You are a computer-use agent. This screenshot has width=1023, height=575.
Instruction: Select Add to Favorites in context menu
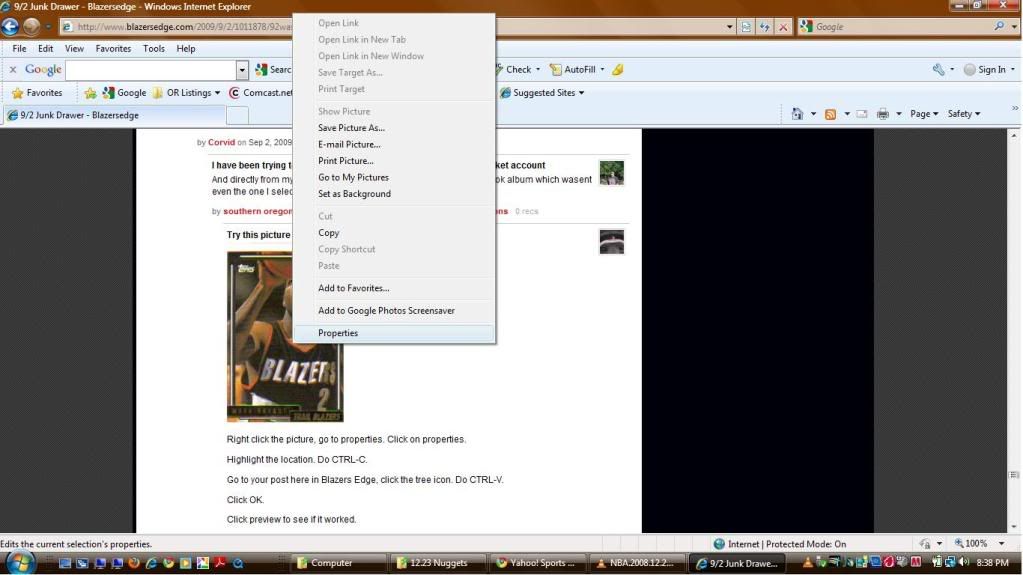394,288
